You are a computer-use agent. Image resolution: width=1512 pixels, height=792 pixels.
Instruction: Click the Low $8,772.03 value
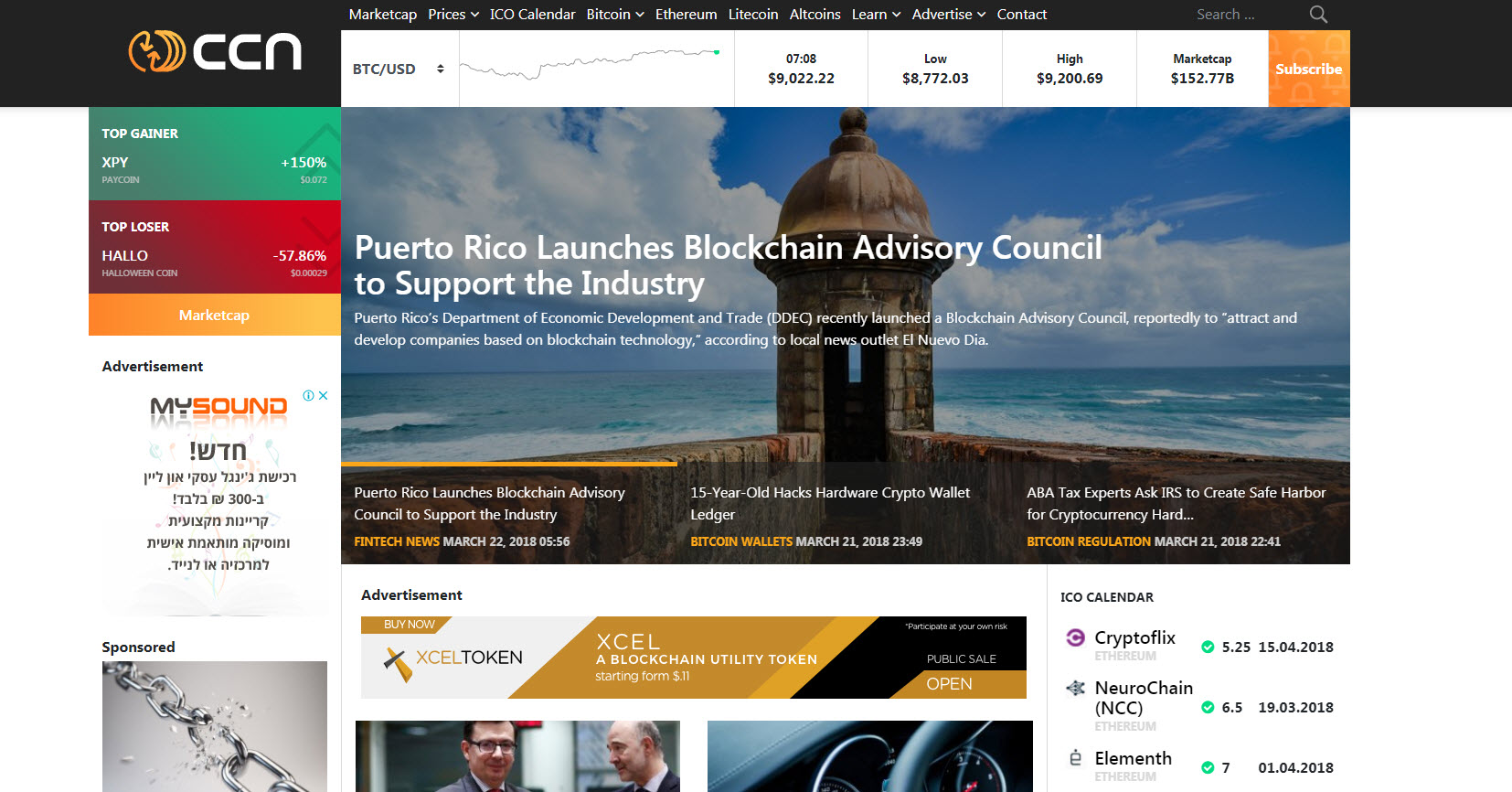click(x=935, y=79)
